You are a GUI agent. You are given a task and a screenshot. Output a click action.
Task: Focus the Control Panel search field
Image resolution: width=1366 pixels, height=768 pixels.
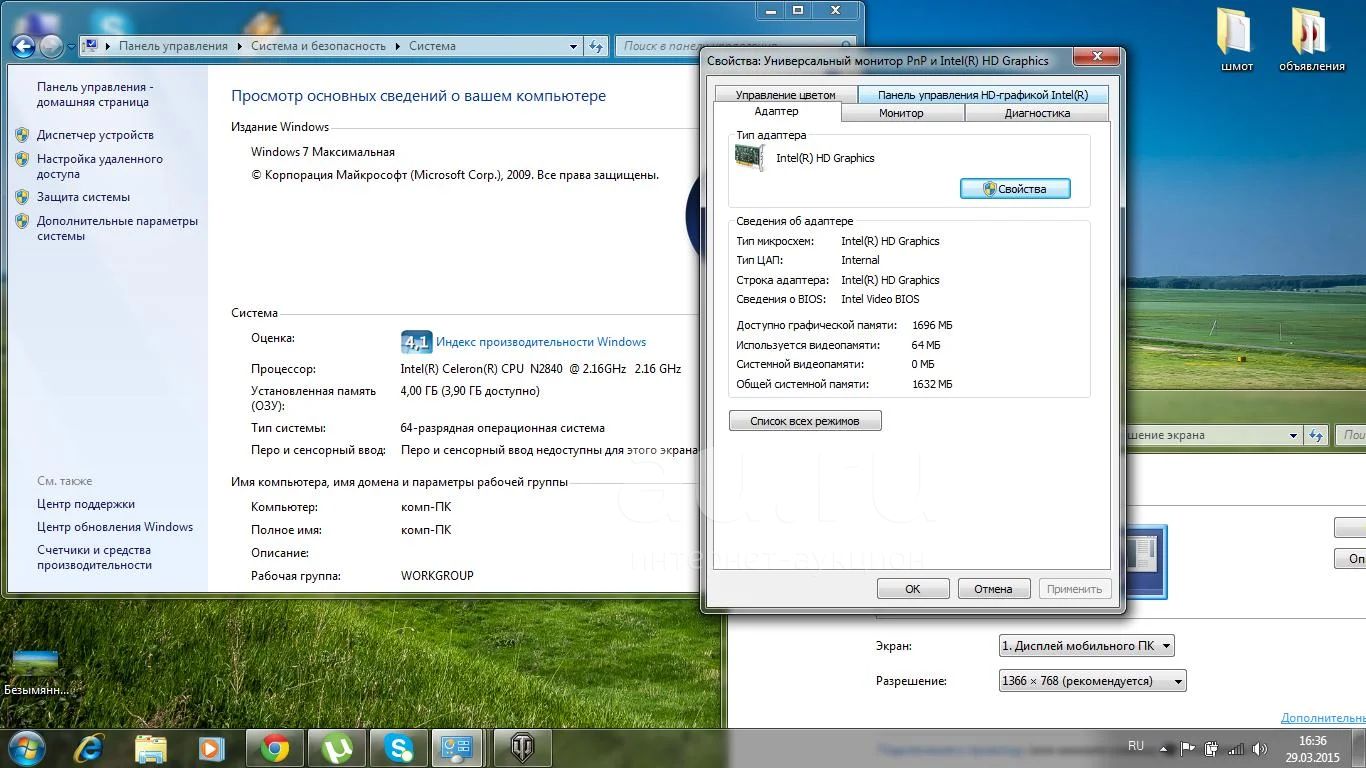(x=735, y=46)
